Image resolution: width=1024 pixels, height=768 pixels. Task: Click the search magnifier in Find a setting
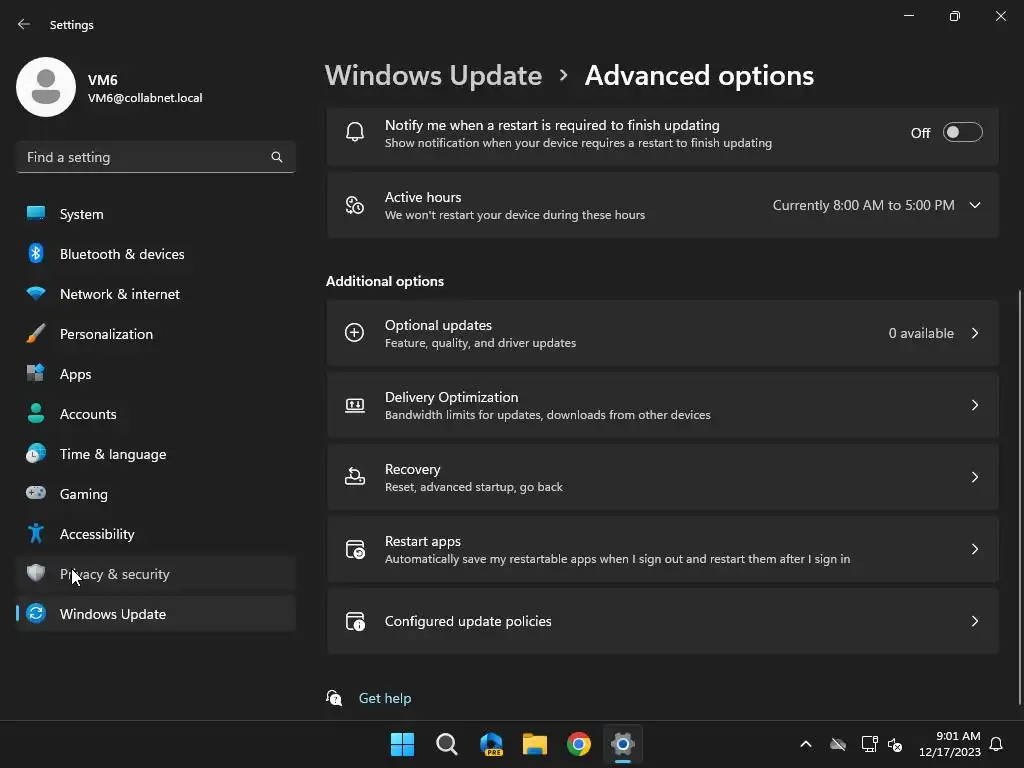pos(277,157)
